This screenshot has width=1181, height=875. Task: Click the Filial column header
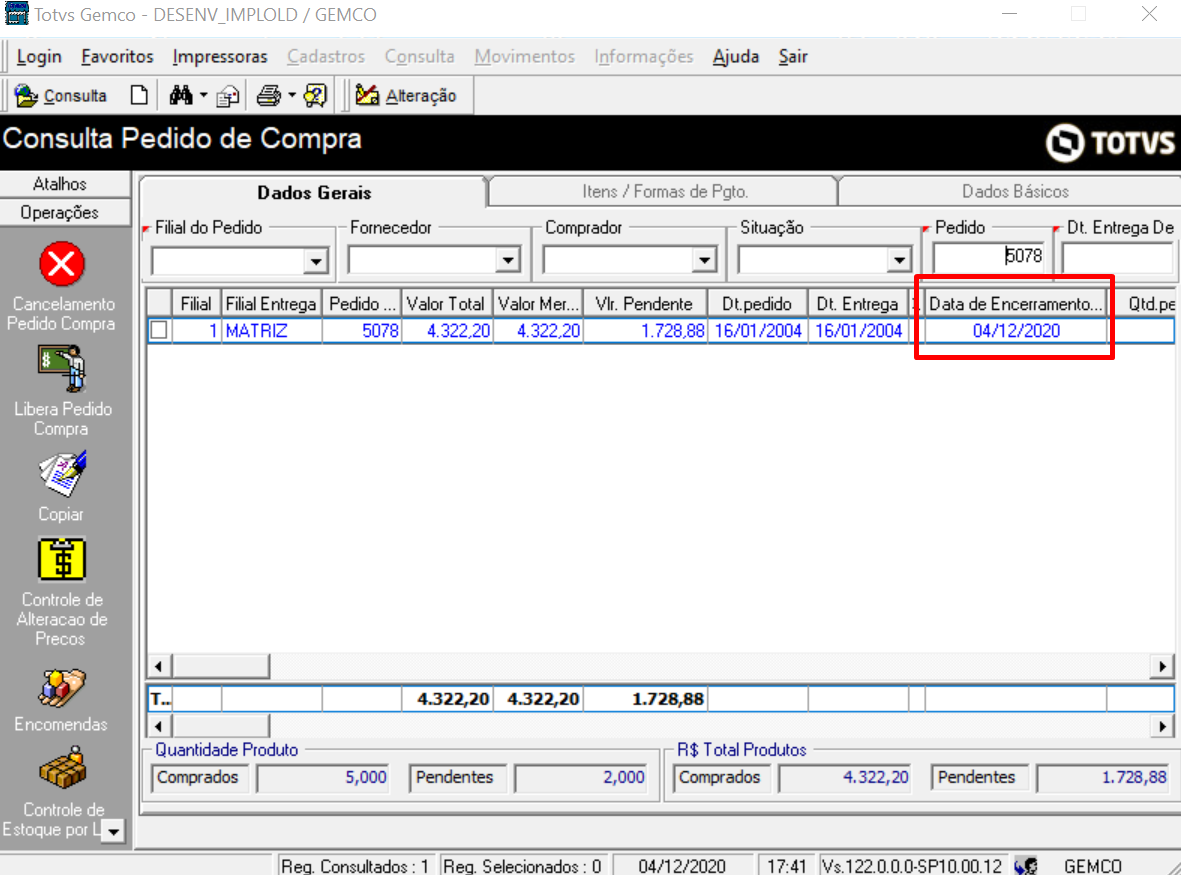pyautogui.click(x=196, y=304)
